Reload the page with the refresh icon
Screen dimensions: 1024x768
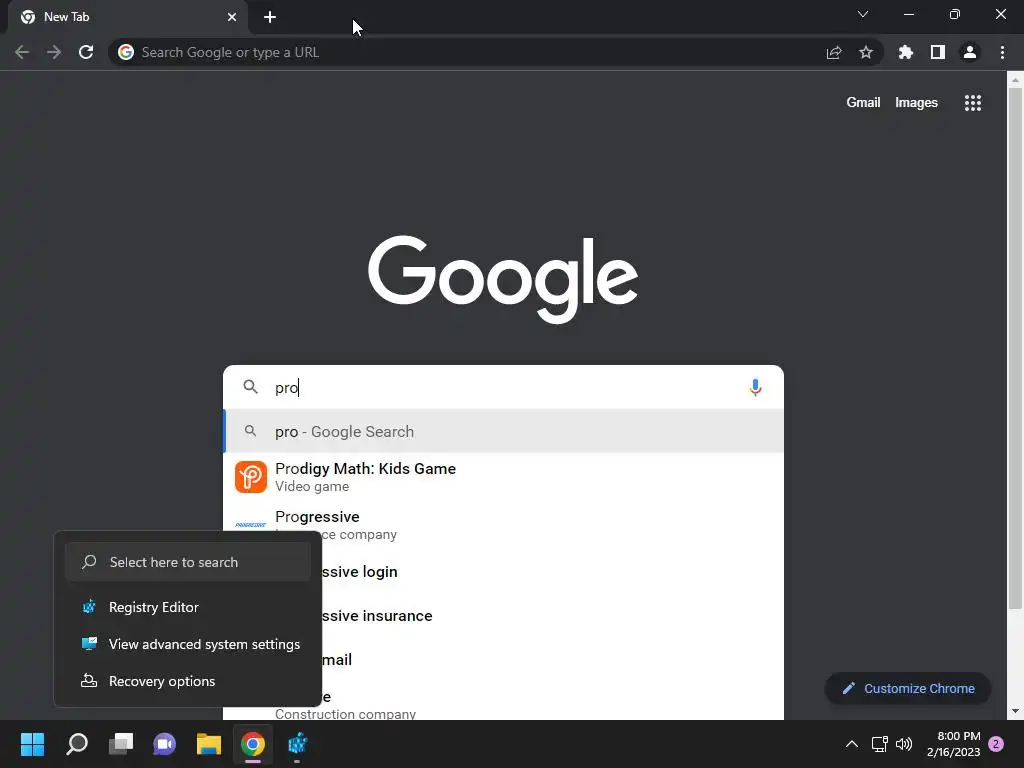click(x=86, y=52)
